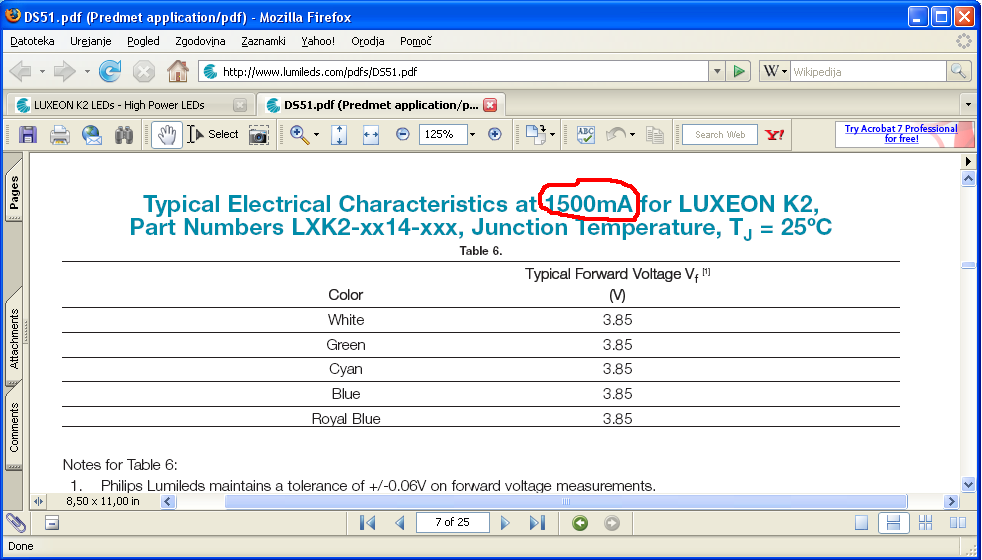
Task: Run the ABC spell check tool
Action: tap(586, 135)
